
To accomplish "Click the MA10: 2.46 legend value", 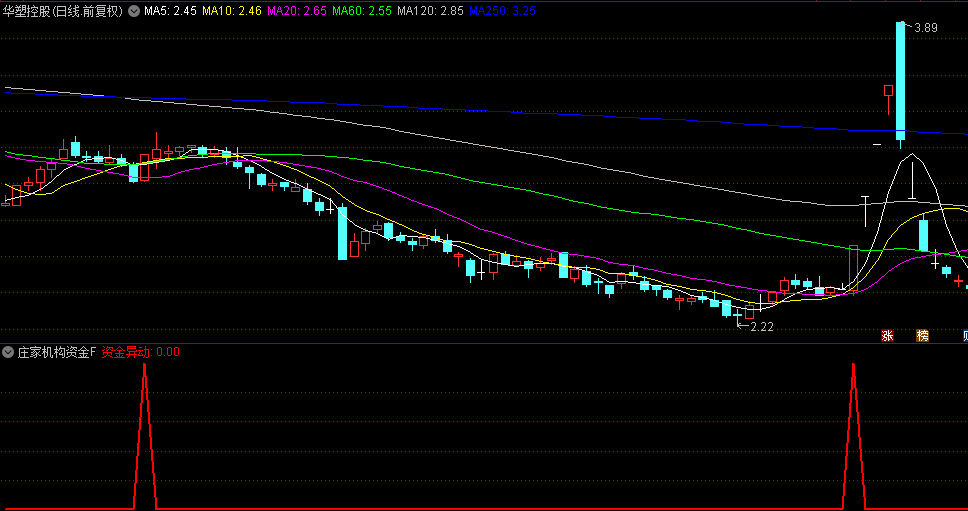I will coord(232,10).
